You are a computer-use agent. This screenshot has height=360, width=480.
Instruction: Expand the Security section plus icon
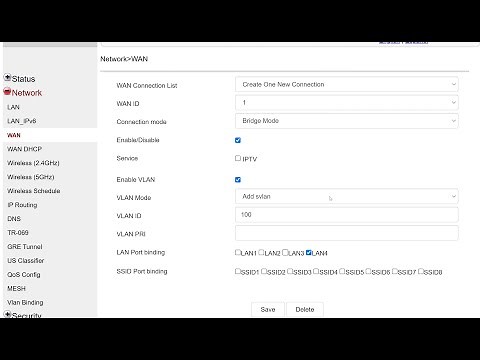7,314
